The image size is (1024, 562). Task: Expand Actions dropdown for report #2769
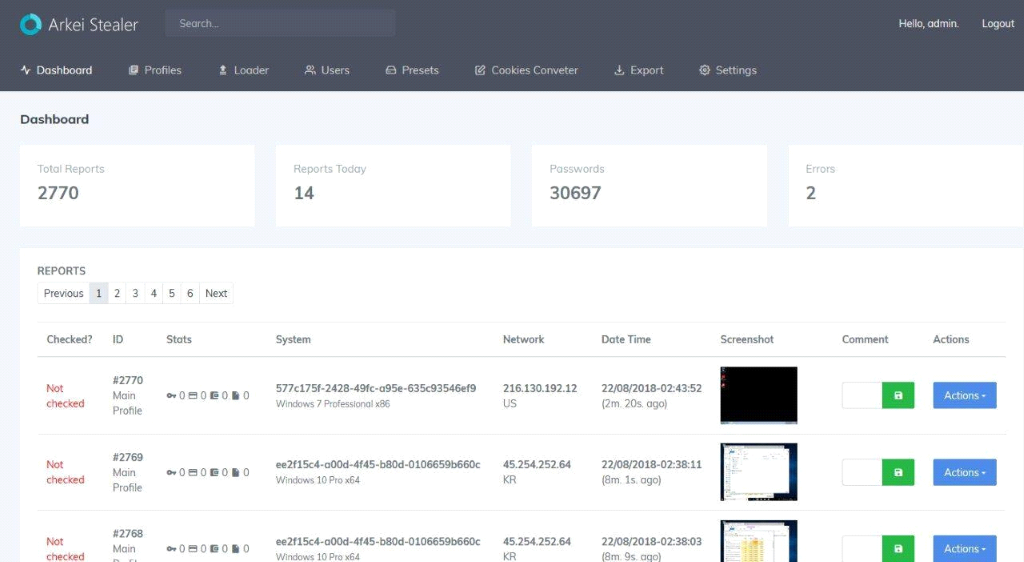click(x=964, y=472)
